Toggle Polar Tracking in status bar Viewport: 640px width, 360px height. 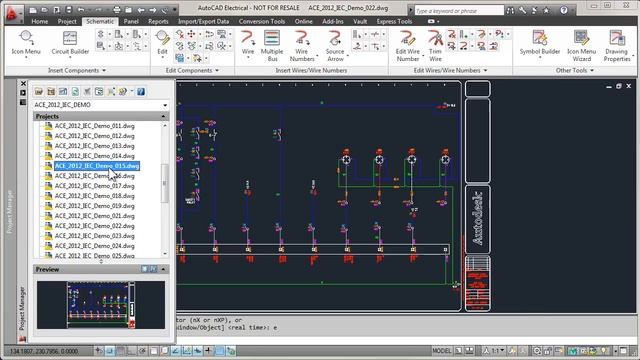[142, 351]
